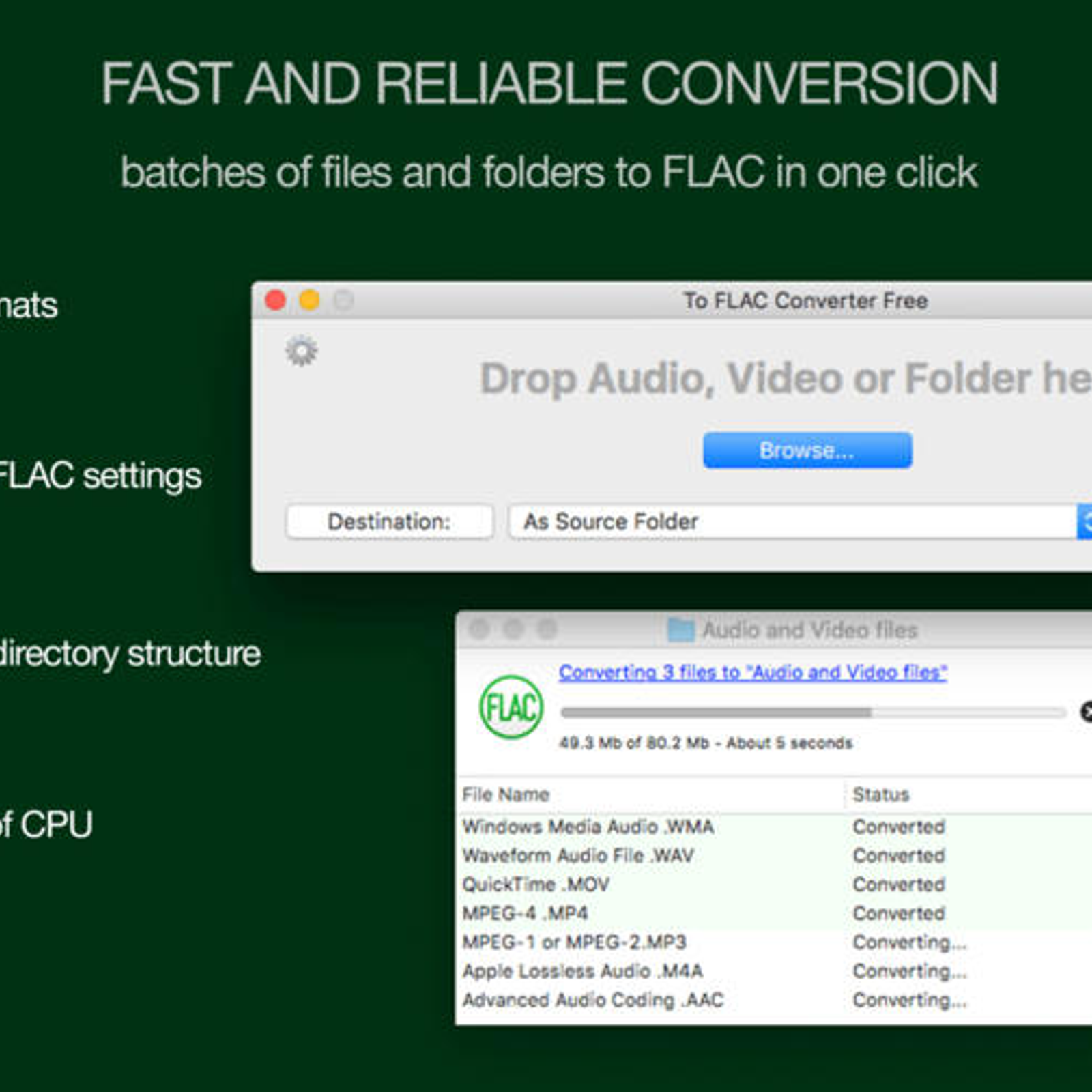1092x1092 pixels.
Task: Minimize the To FLAC Converter Free window
Action: 310,300
